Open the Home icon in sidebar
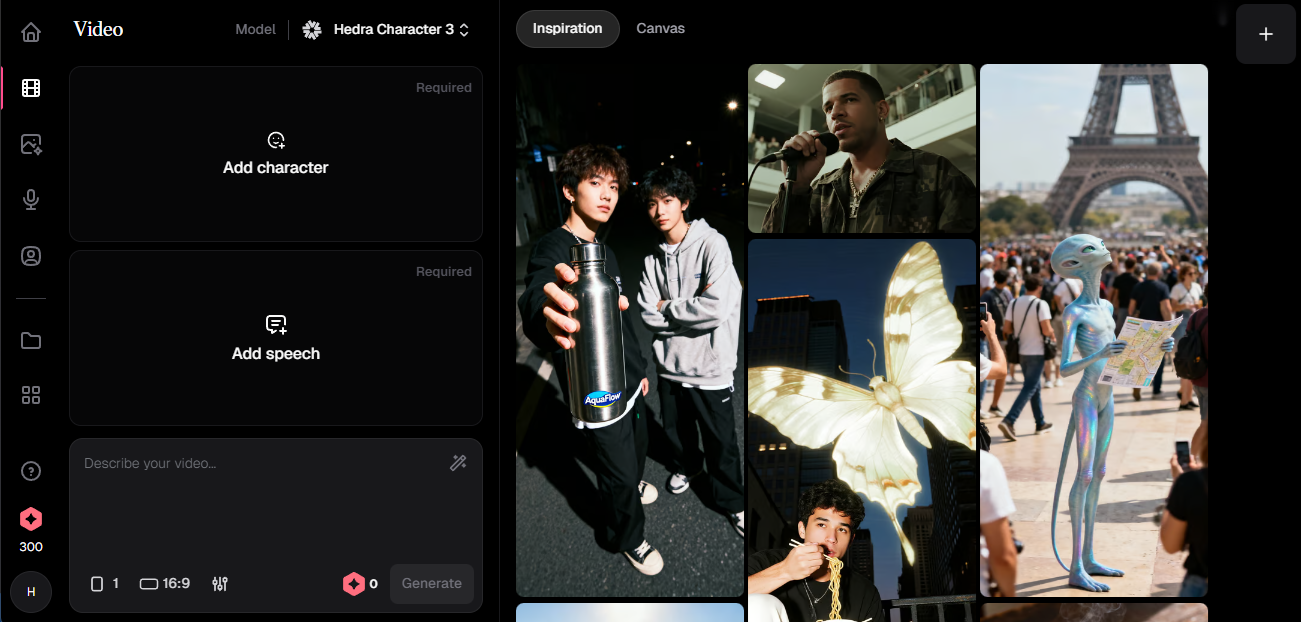 click(x=31, y=32)
